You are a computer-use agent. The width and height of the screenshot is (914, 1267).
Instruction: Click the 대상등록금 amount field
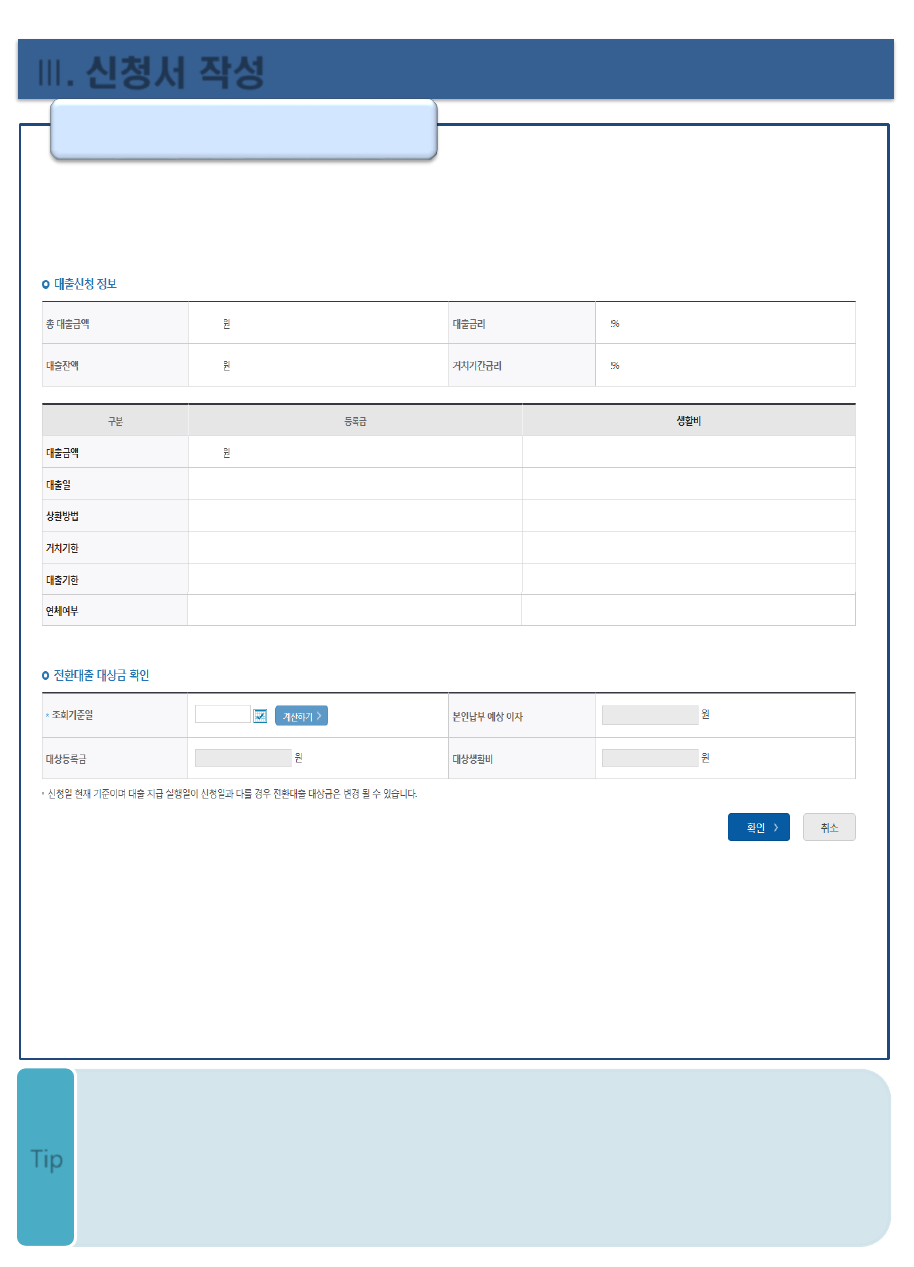click(x=243, y=758)
